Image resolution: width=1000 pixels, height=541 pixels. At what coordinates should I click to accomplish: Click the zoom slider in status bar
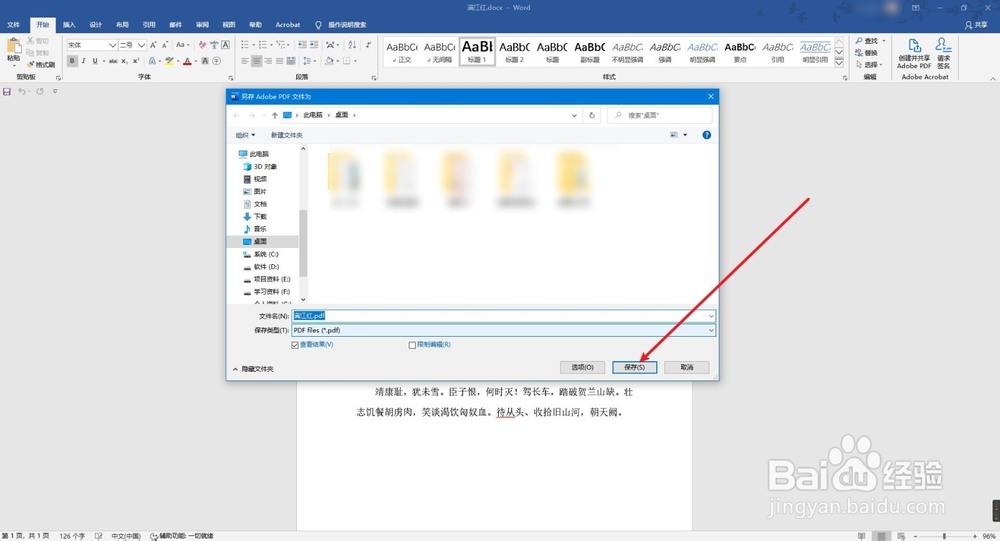(945, 536)
